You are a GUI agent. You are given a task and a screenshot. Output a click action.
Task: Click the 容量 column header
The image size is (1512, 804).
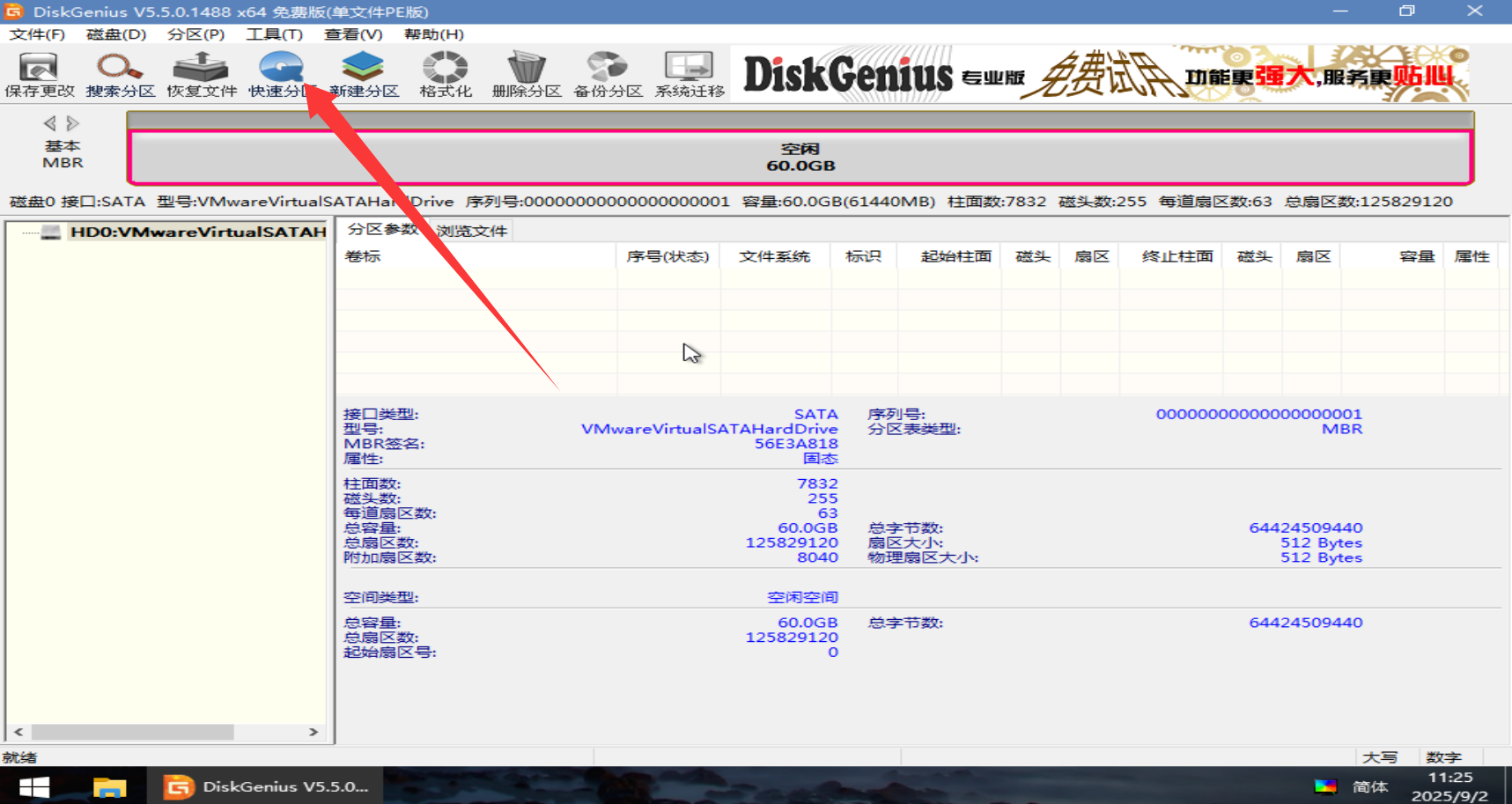point(1416,256)
